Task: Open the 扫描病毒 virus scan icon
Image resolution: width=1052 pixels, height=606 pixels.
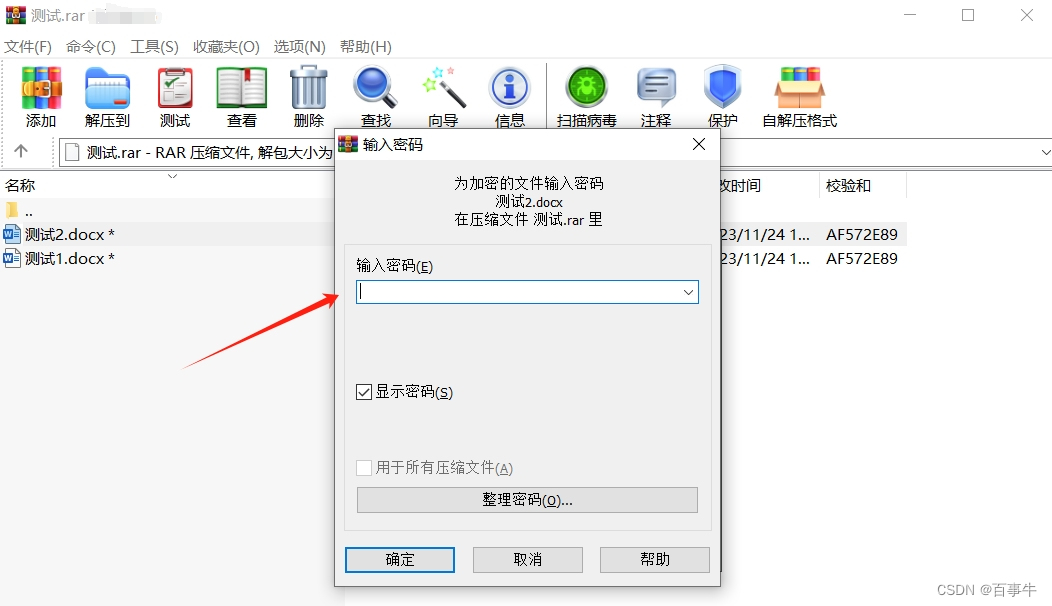Action: (x=587, y=87)
